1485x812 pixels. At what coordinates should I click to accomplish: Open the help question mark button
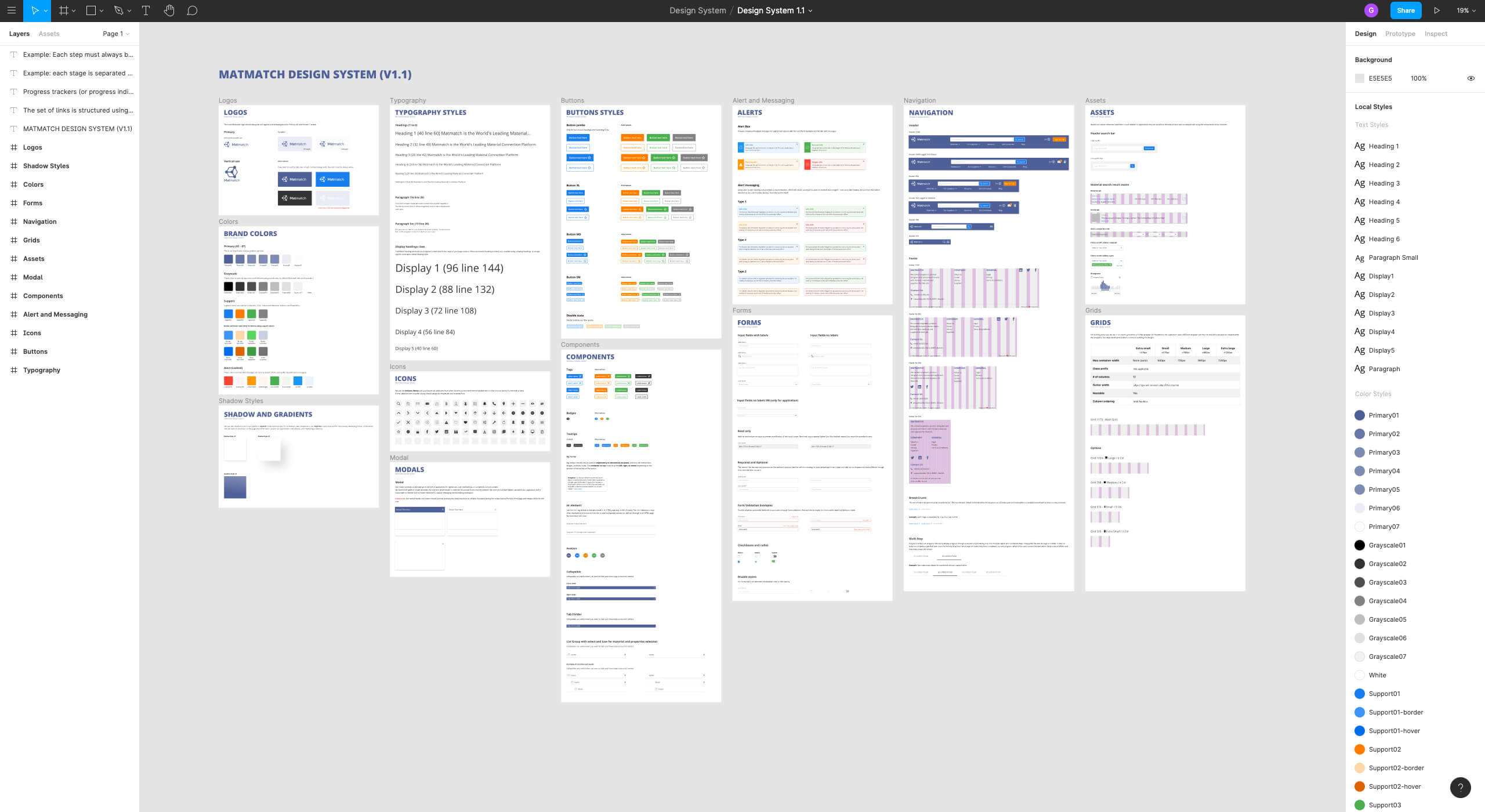[1461, 788]
